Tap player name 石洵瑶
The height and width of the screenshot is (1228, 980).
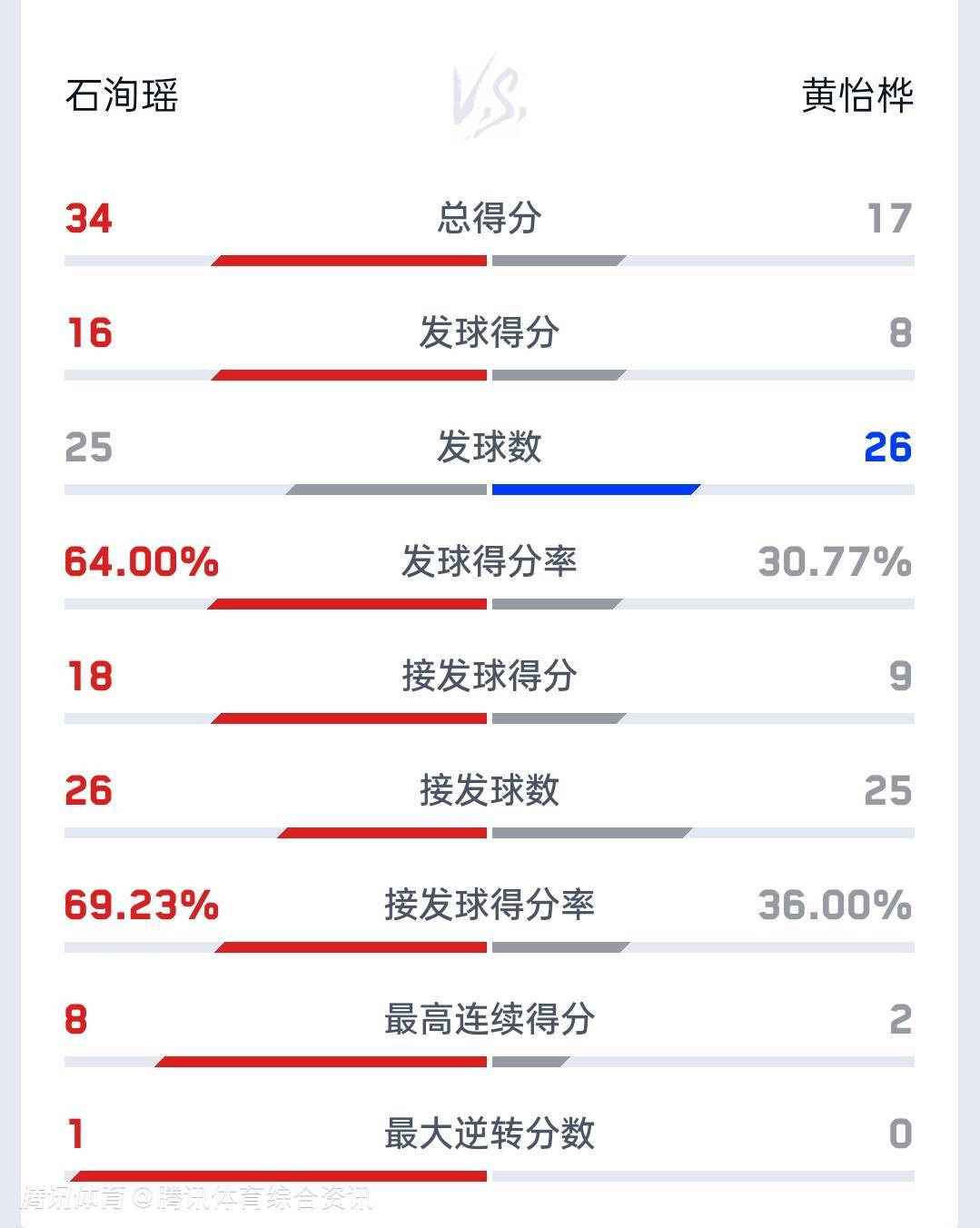[x=122, y=96]
